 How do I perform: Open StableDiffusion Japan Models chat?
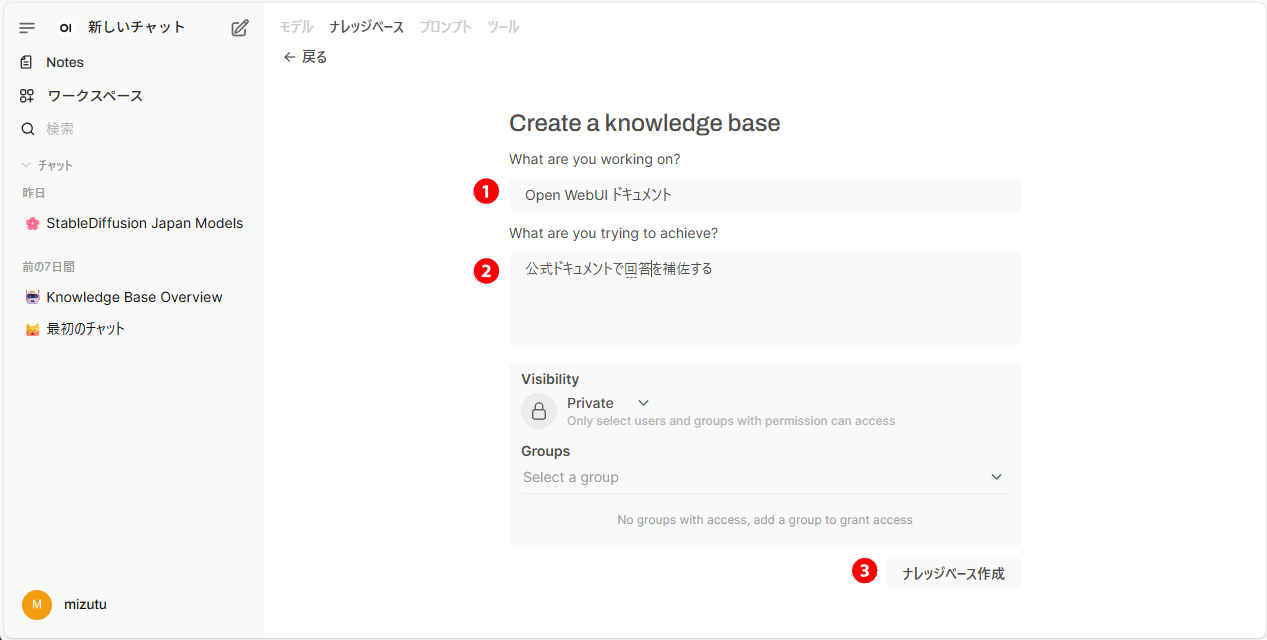click(144, 223)
